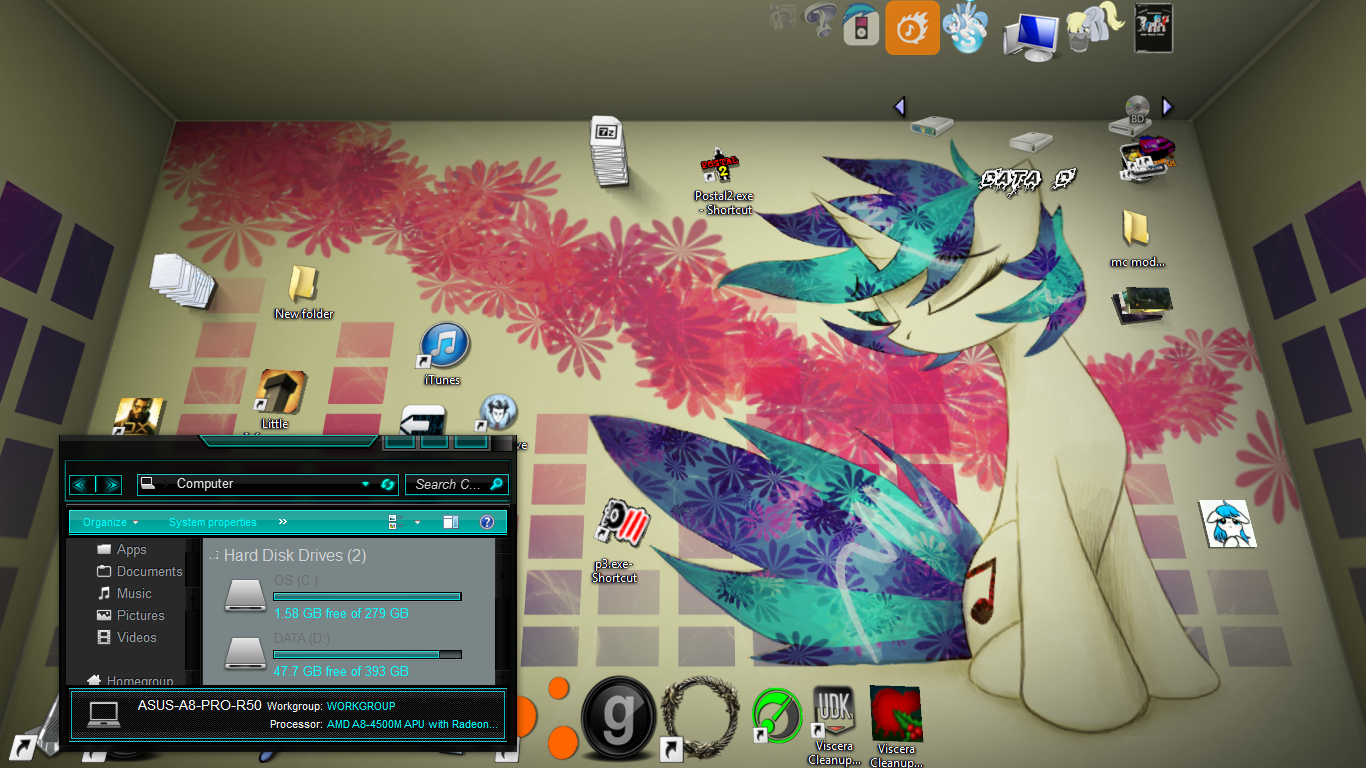Image resolution: width=1366 pixels, height=768 pixels.
Task: Show more toolbar commands chevron
Action: [282, 522]
